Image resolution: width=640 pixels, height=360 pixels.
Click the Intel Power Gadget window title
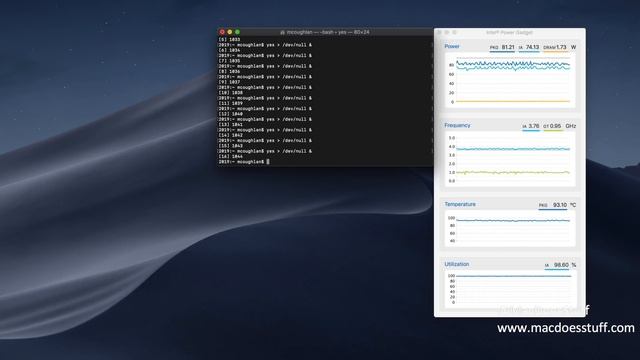point(509,32)
